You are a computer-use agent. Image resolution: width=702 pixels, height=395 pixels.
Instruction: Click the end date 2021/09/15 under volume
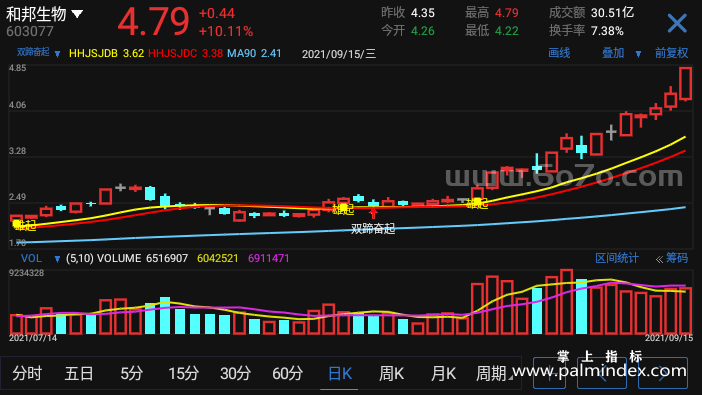(x=669, y=338)
